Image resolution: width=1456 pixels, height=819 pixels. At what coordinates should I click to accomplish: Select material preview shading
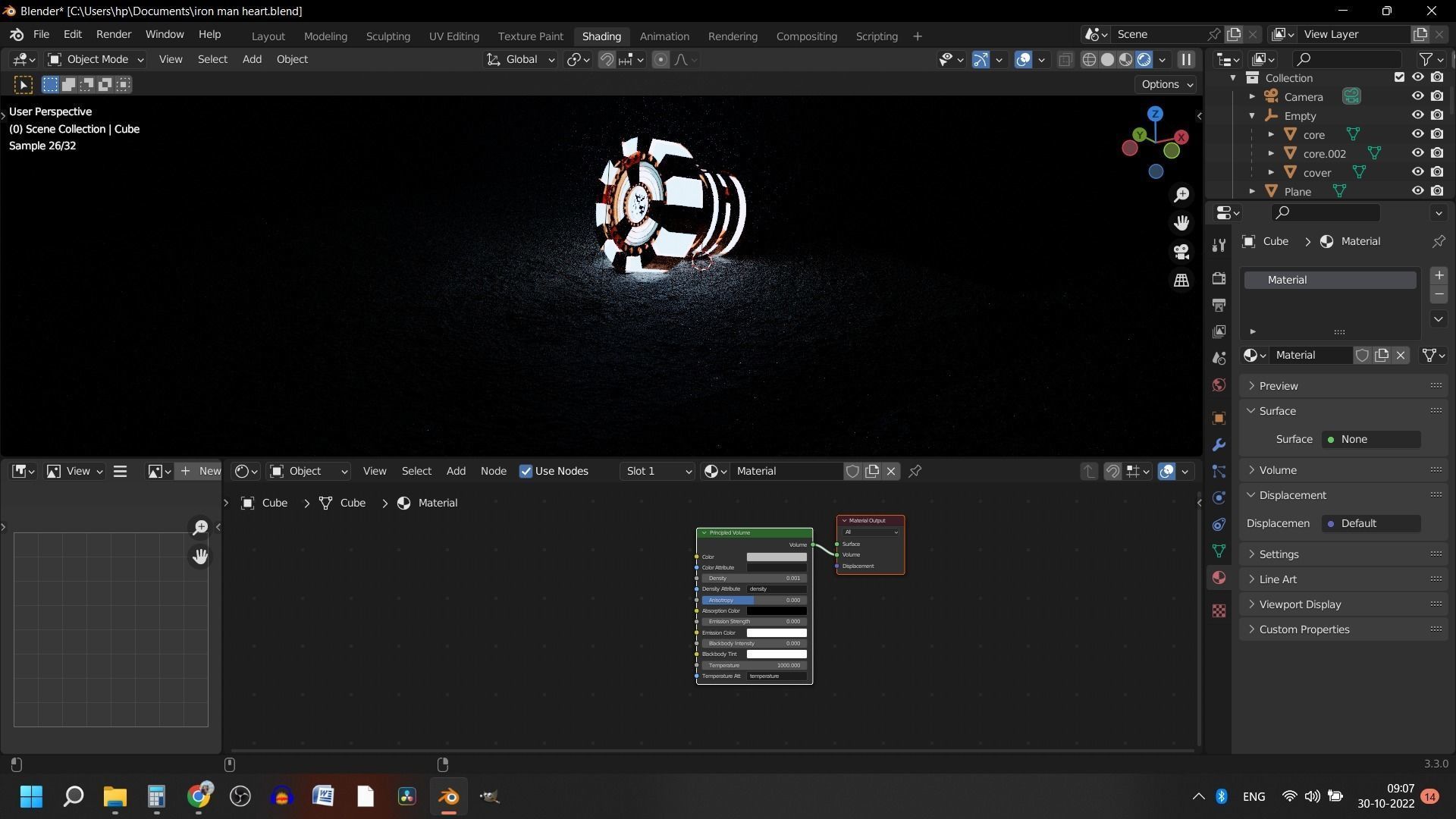point(1125,60)
